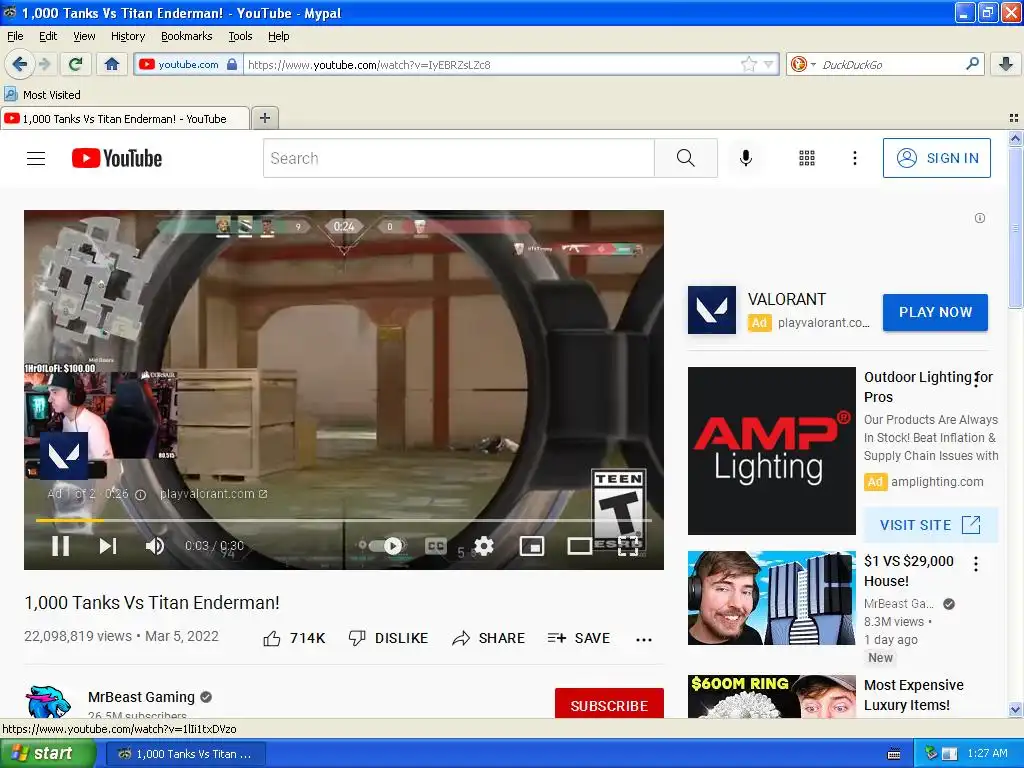Click the VISIT SITE button
This screenshot has width=1024, height=768.
pyautogui.click(x=931, y=524)
